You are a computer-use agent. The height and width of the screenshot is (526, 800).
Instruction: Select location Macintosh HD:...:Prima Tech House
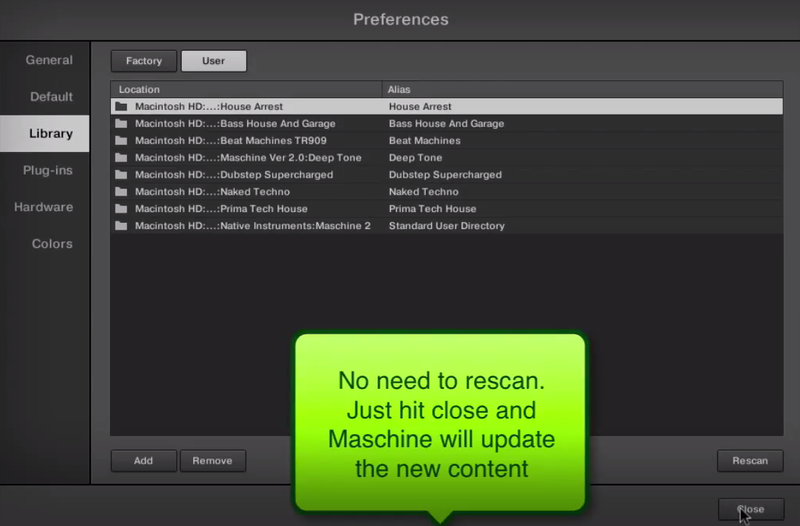point(221,209)
